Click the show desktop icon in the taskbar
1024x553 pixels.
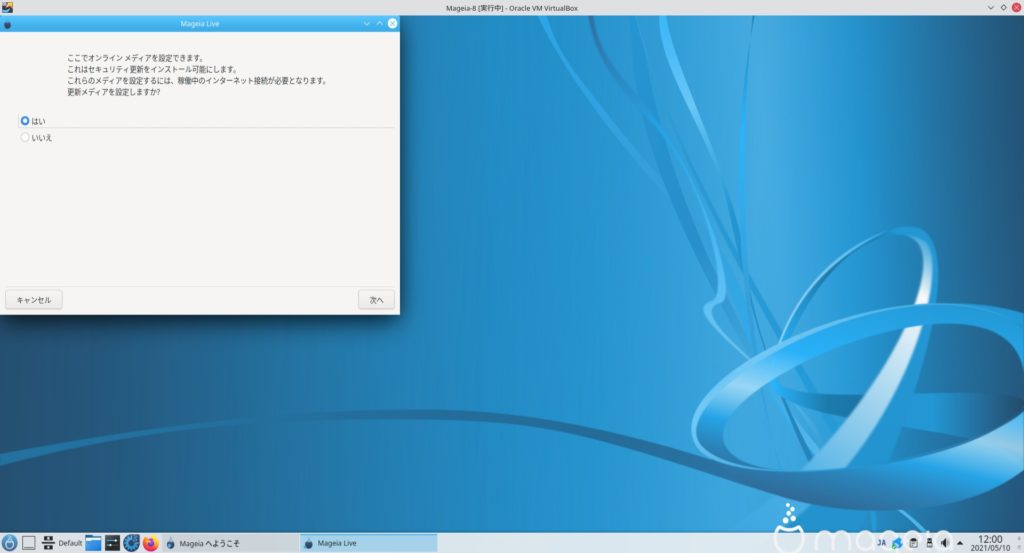pos(29,543)
